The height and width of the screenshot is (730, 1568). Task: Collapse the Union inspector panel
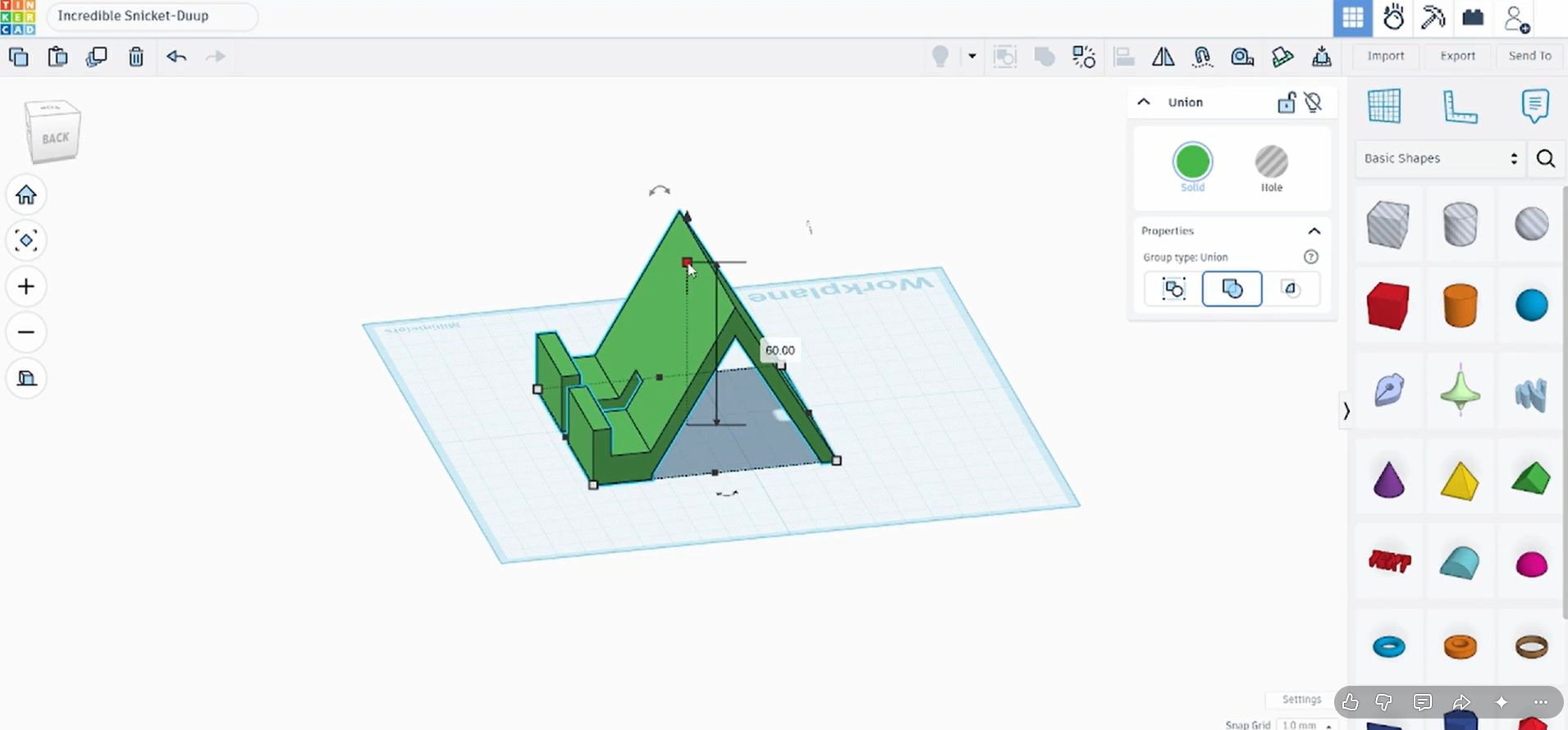(1144, 103)
